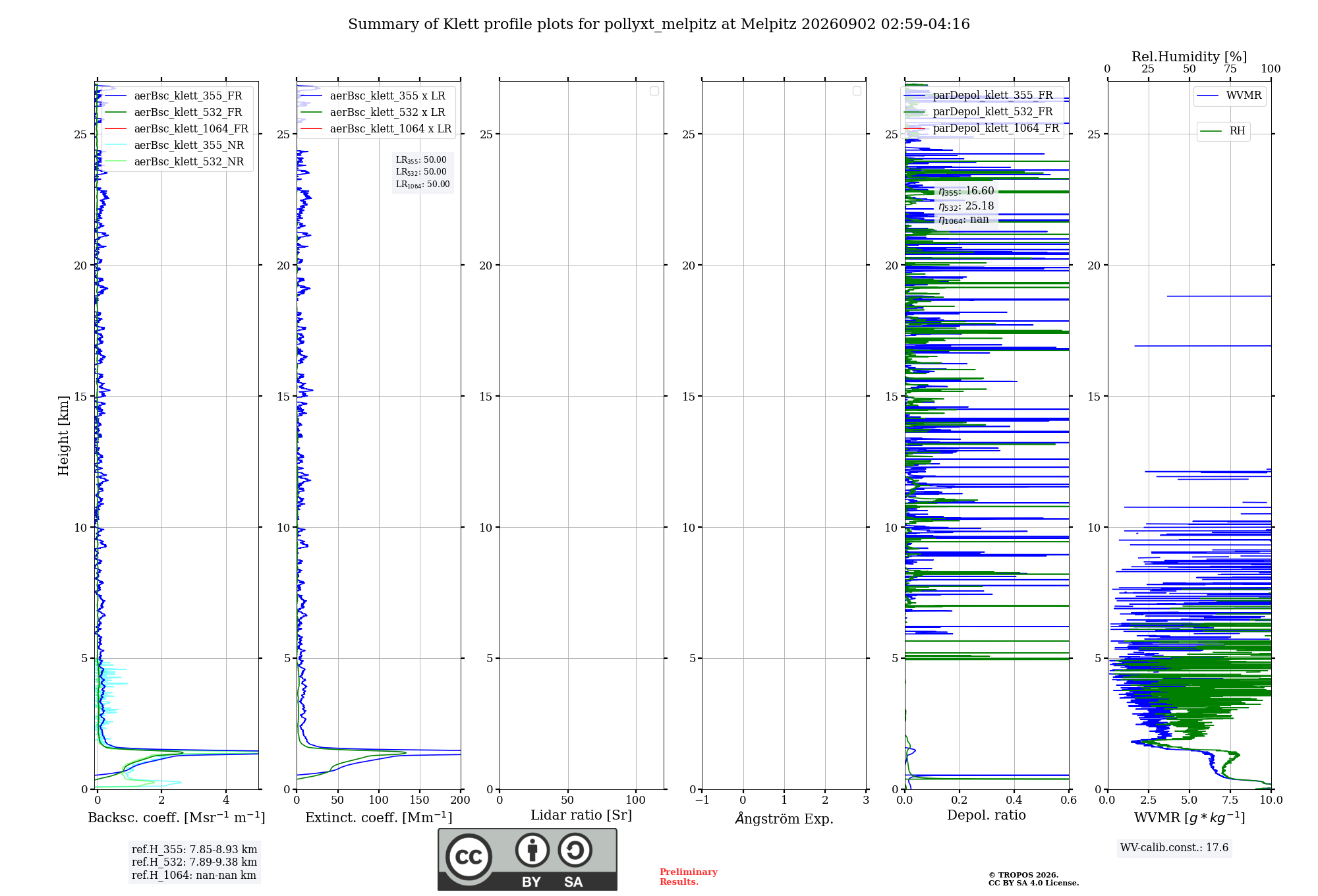Click the share-alike circular arrow icon above SA
Screen dimensions: 1318x896
[x=575, y=850]
